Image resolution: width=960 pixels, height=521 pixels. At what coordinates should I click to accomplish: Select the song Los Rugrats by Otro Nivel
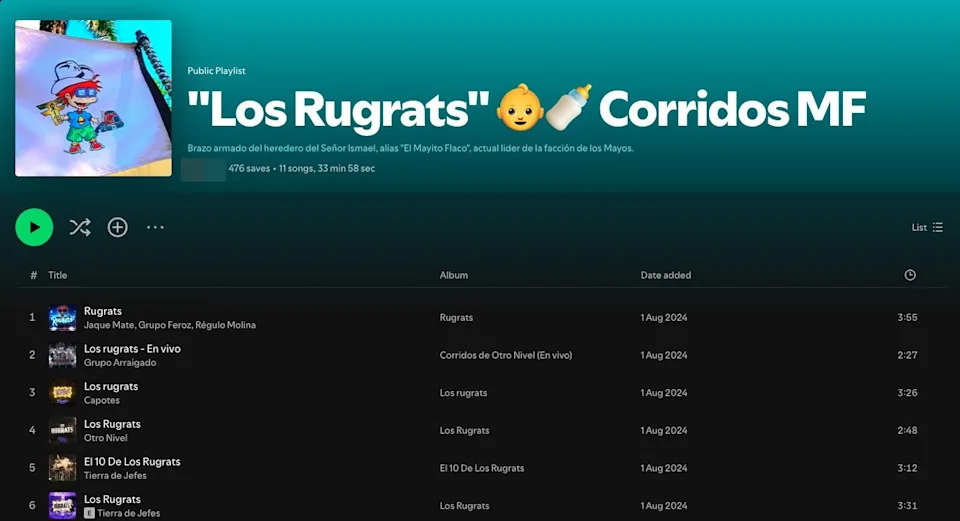(x=112, y=424)
